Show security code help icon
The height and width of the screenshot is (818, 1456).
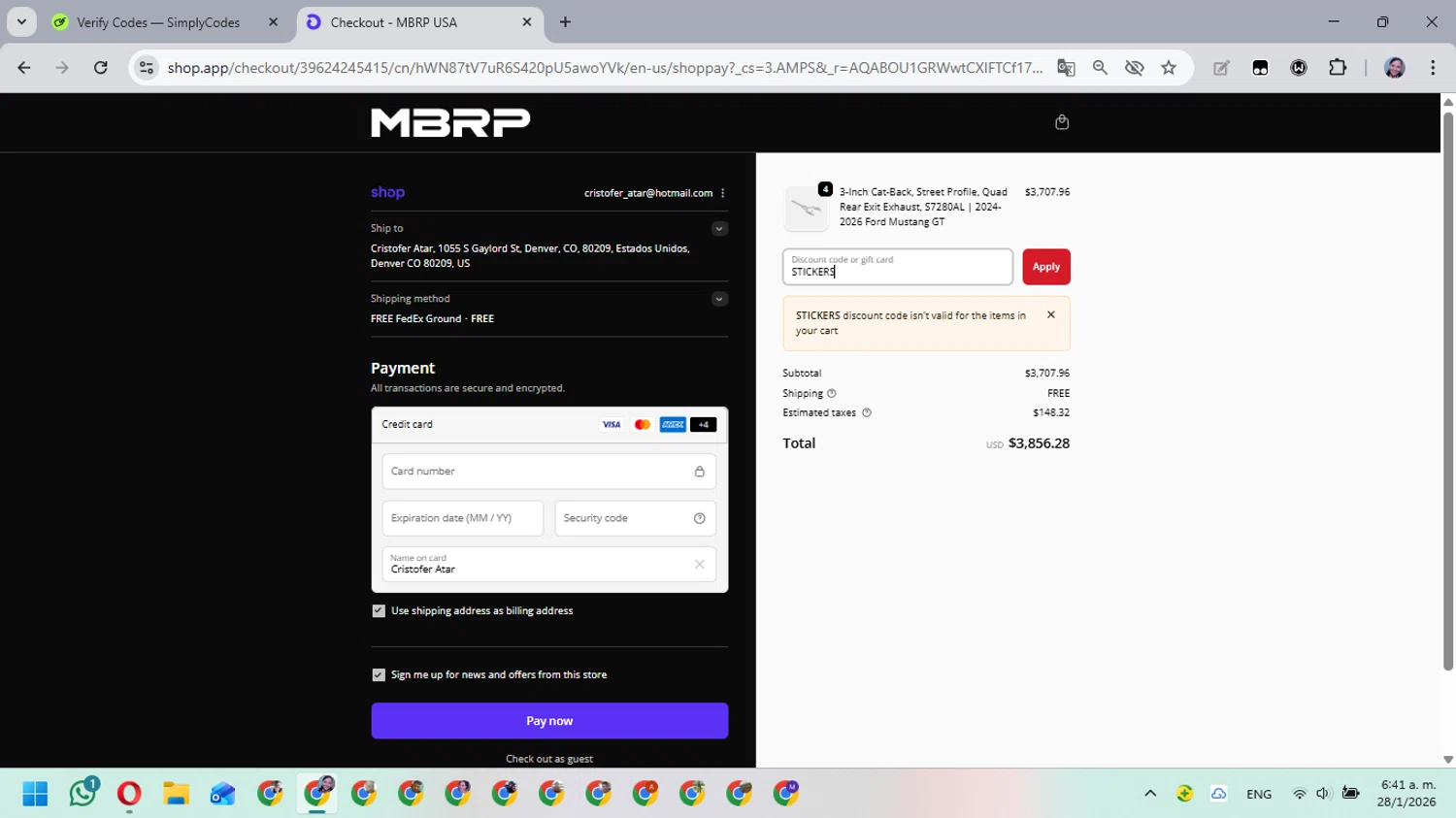pos(699,518)
